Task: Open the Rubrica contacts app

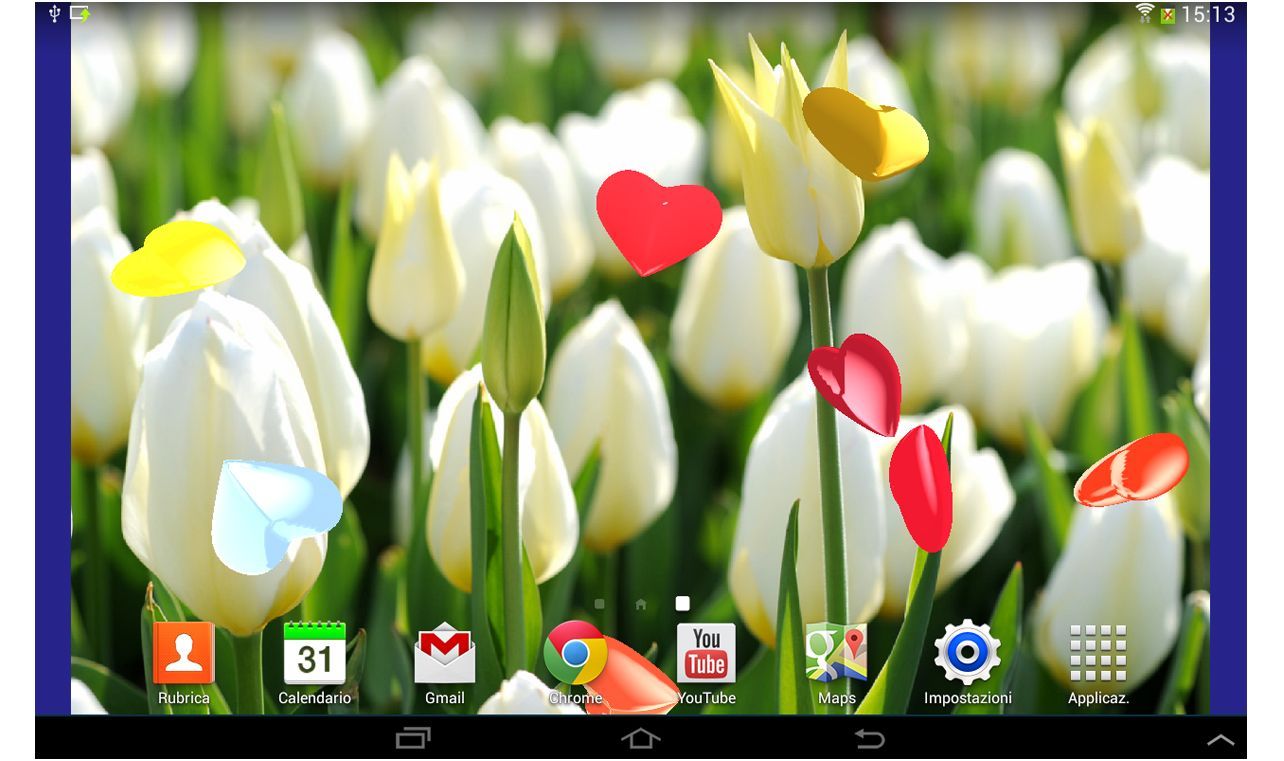Action: (184, 654)
